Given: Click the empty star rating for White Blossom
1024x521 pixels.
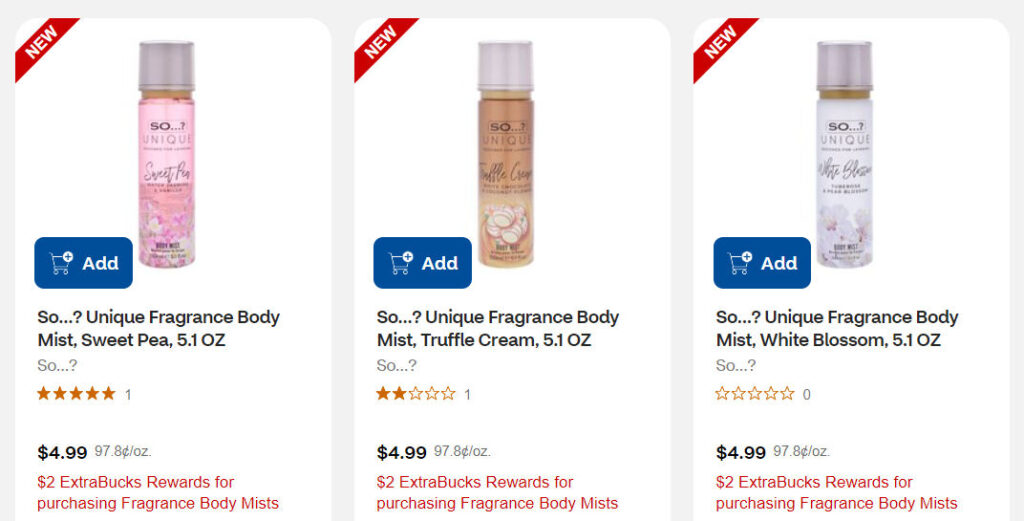Looking at the screenshot, I should click(x=754, y=394).
